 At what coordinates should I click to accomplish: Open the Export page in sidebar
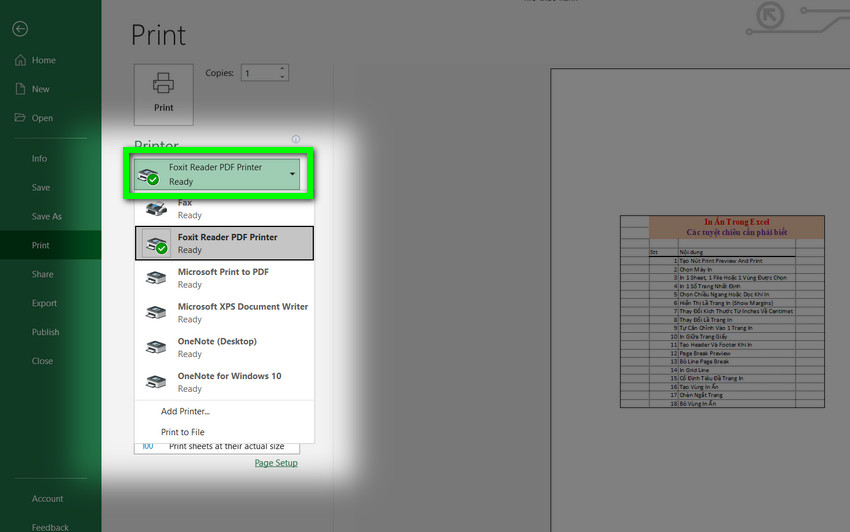(44, 303)
